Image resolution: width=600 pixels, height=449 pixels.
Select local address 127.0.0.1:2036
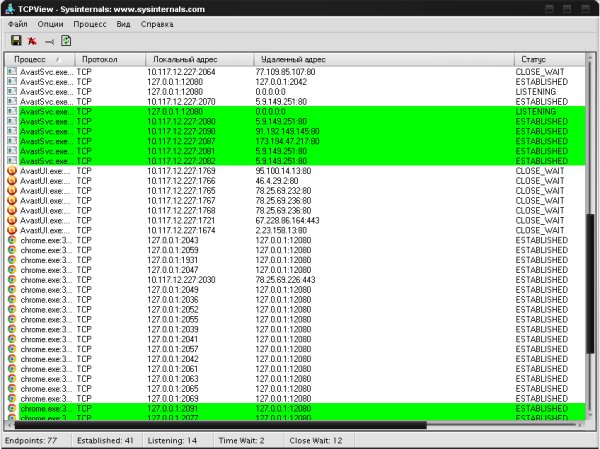tap(173, 300)
